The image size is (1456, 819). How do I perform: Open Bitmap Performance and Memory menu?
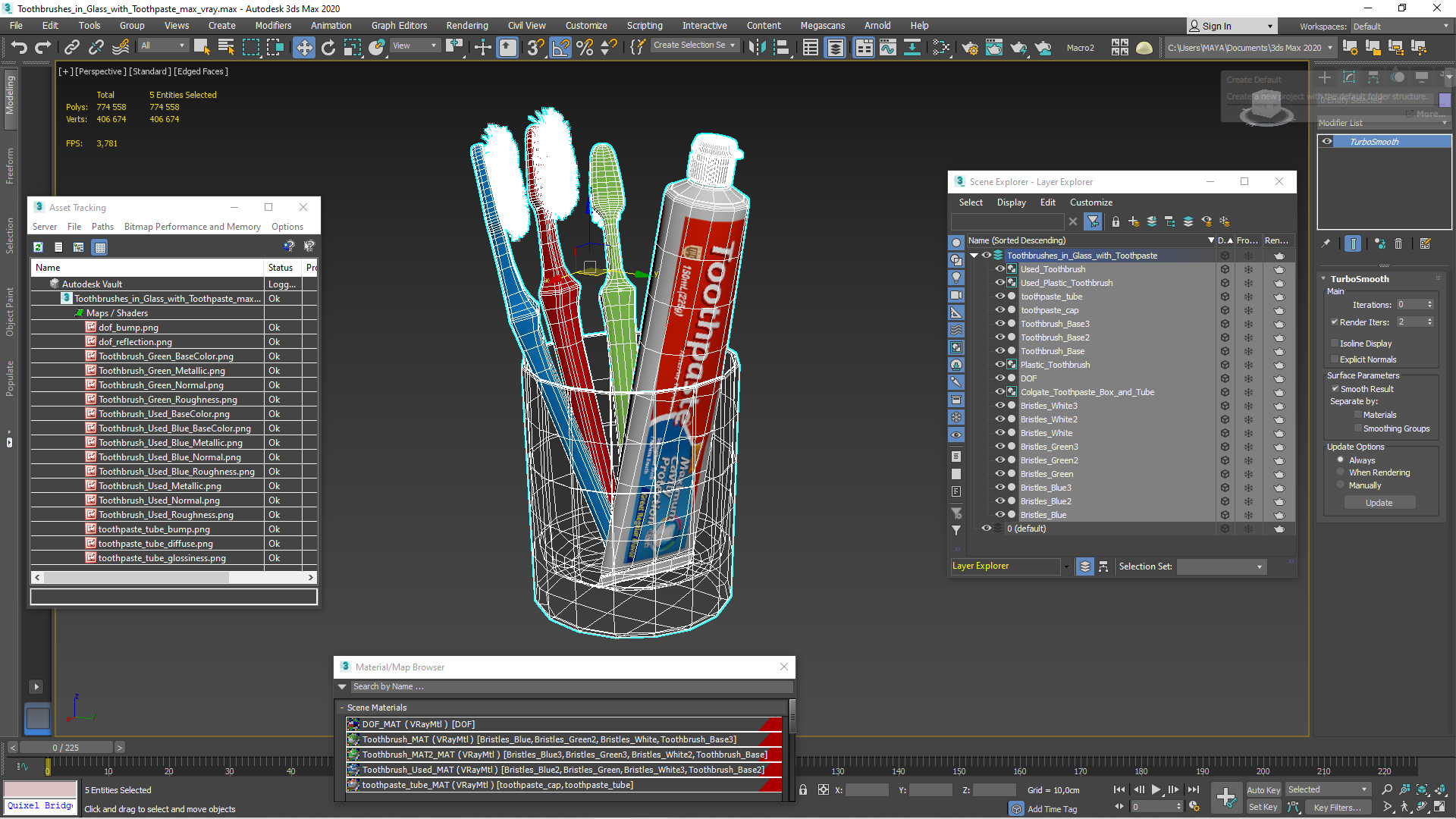193,227
